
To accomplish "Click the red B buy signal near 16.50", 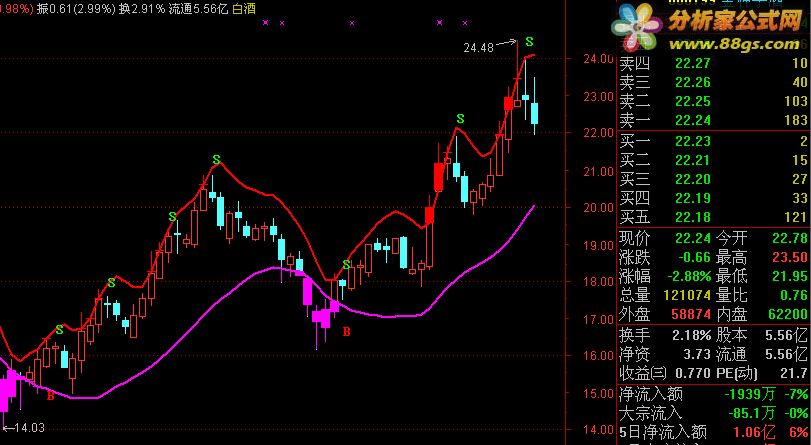I will (347, 332).
